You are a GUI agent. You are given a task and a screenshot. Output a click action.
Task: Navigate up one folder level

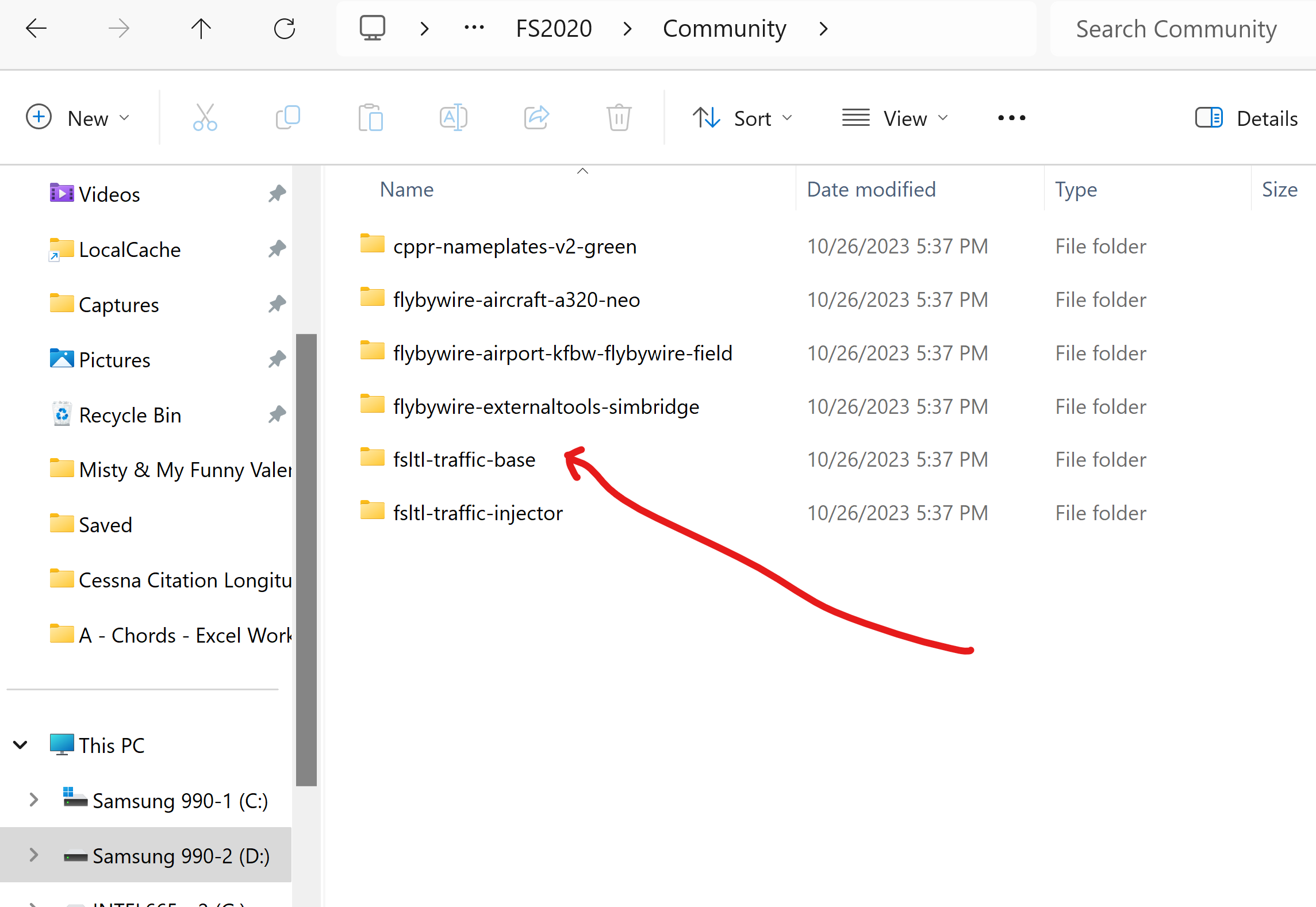[x=201, y=28]
